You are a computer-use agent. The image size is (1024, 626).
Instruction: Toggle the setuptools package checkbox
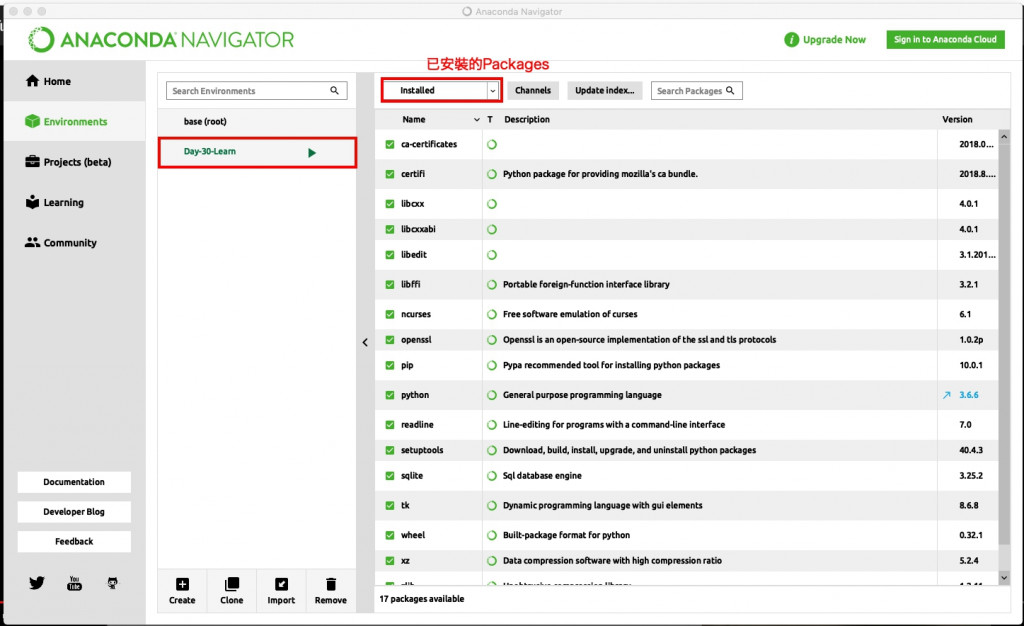coord(390,450)
